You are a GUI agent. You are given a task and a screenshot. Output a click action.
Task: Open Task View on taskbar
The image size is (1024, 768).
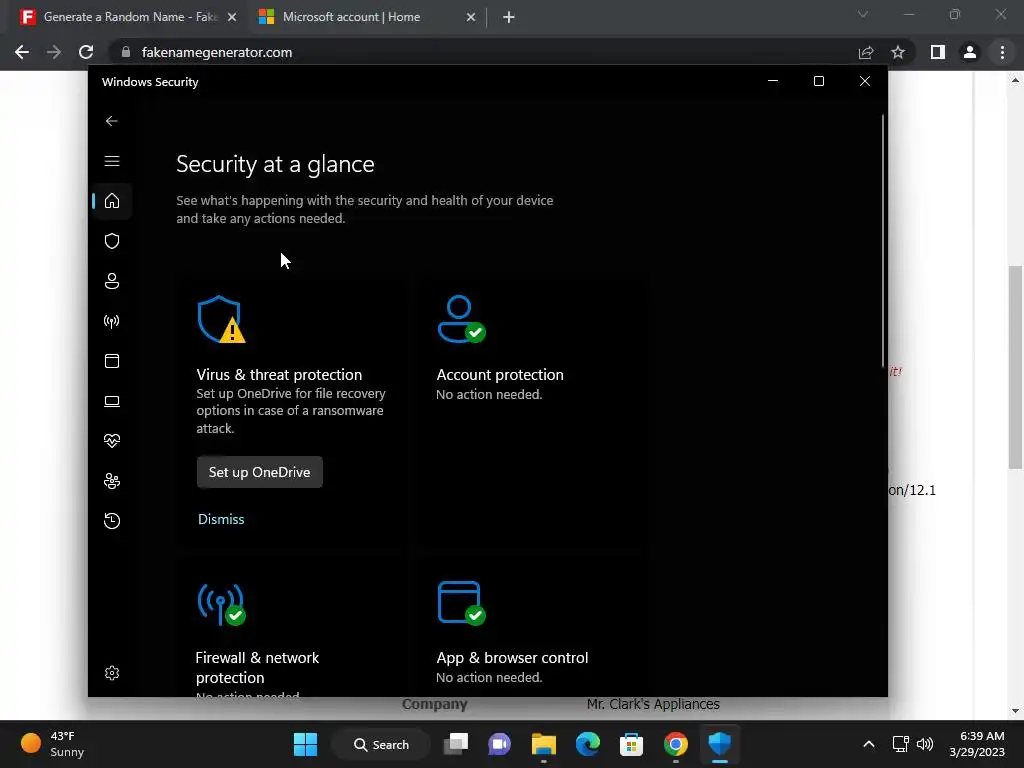coord(456,744)
